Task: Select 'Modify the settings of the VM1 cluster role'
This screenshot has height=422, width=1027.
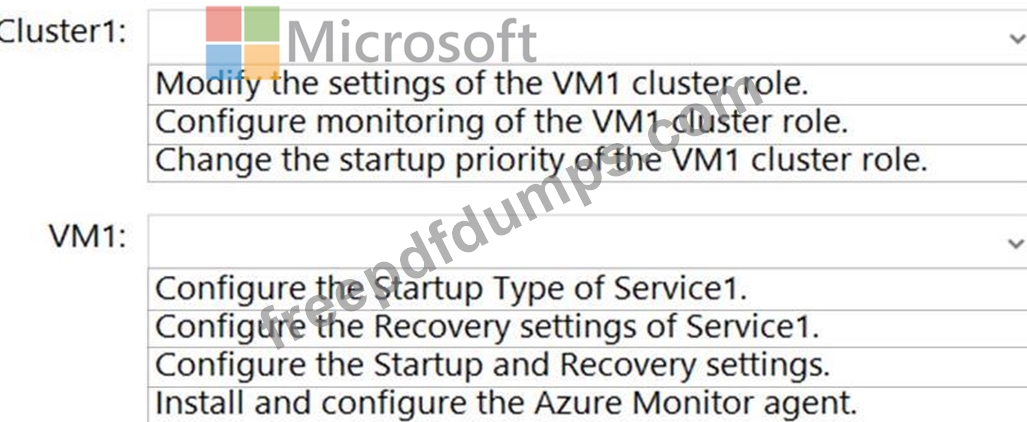Action: pos(482,83)
